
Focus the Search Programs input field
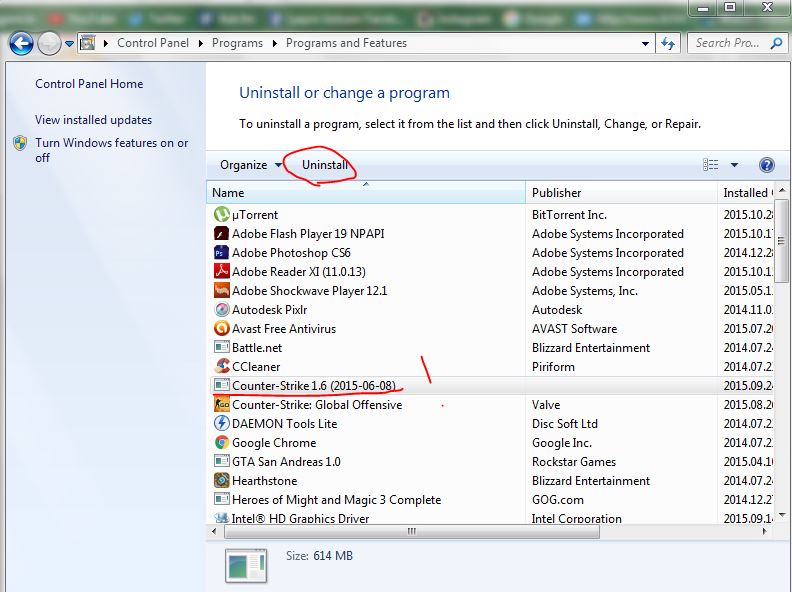pyautogui.click(x=727, y=43)
